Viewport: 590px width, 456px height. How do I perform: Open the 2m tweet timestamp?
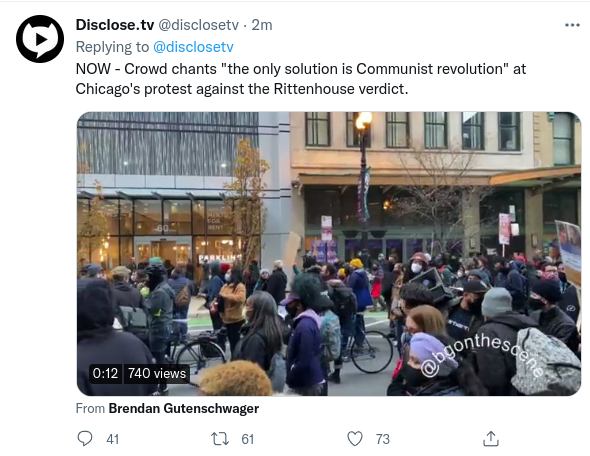pyautogui.click(x=262, y=25)
